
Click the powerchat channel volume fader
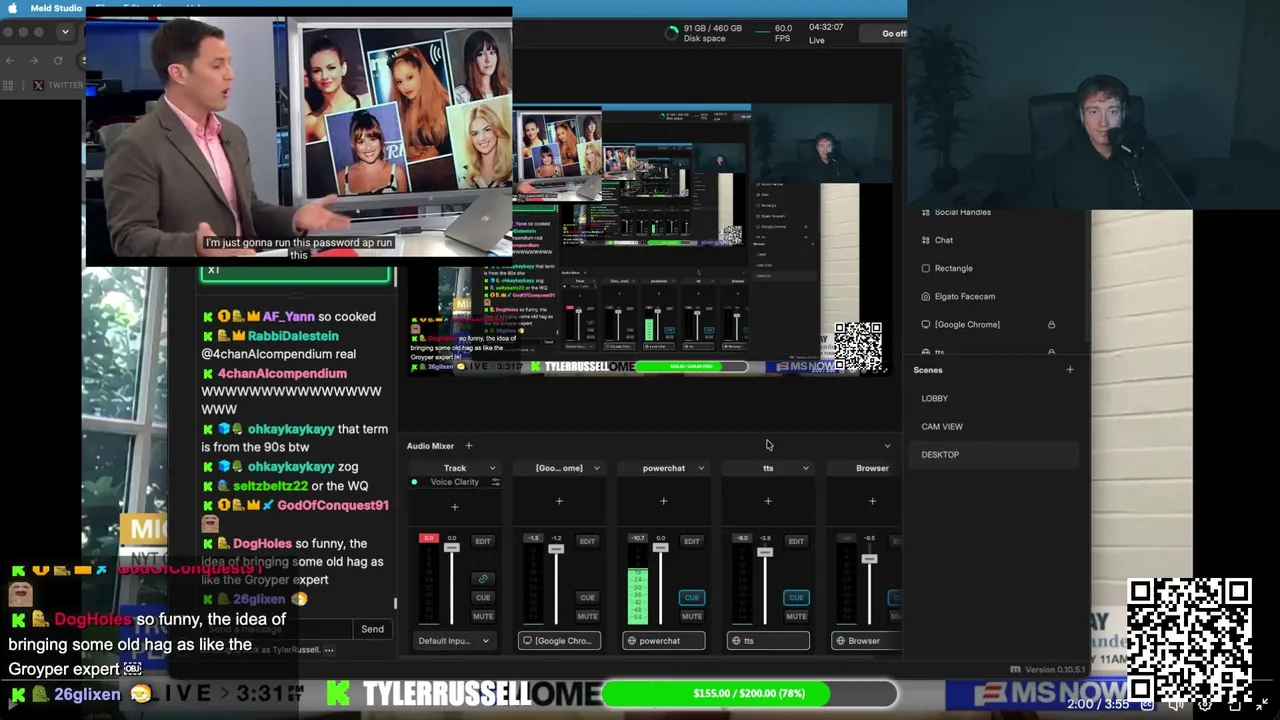pyautogui.click(x=660, y=547)
